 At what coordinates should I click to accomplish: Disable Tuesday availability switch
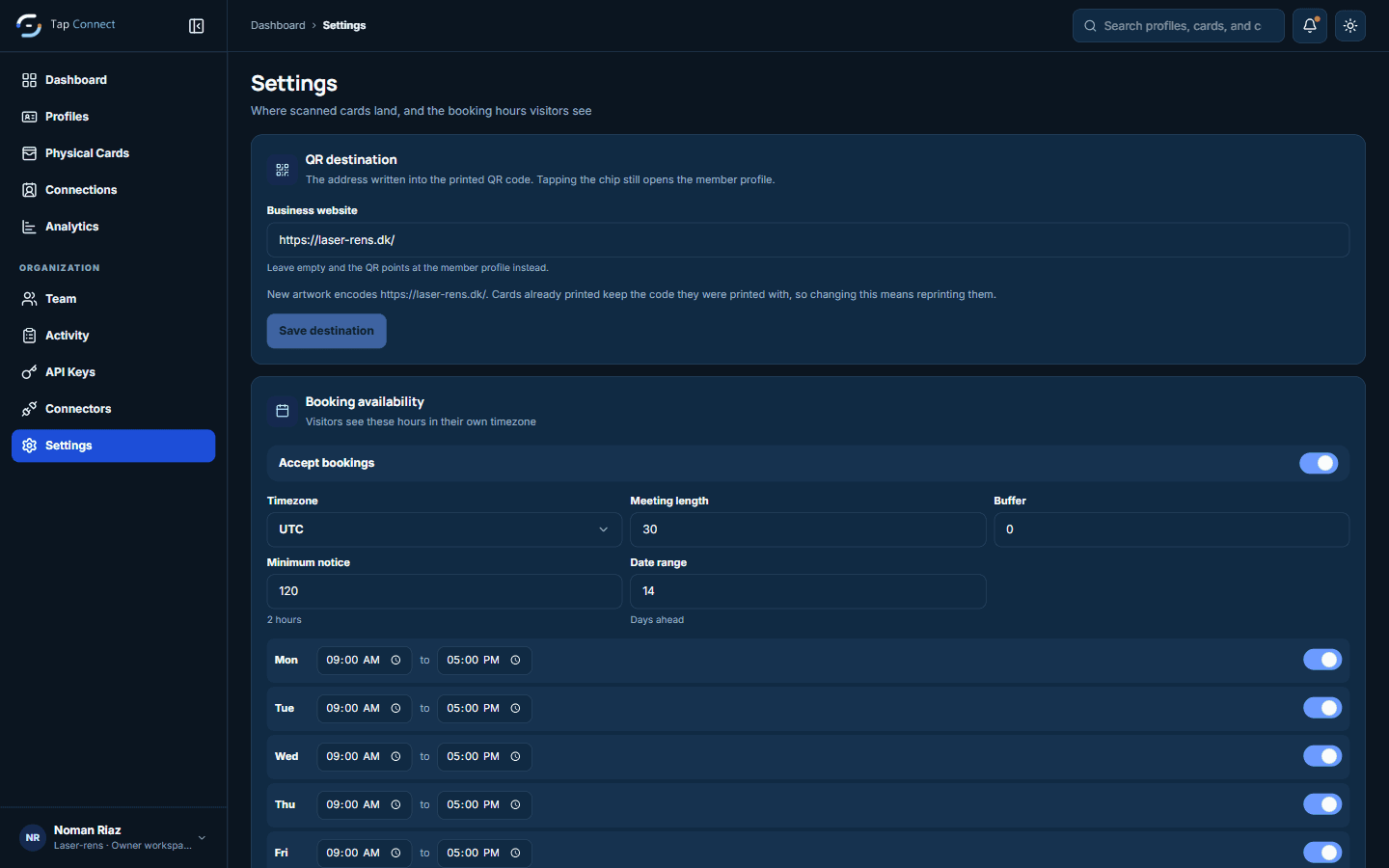click(1322, 708)
